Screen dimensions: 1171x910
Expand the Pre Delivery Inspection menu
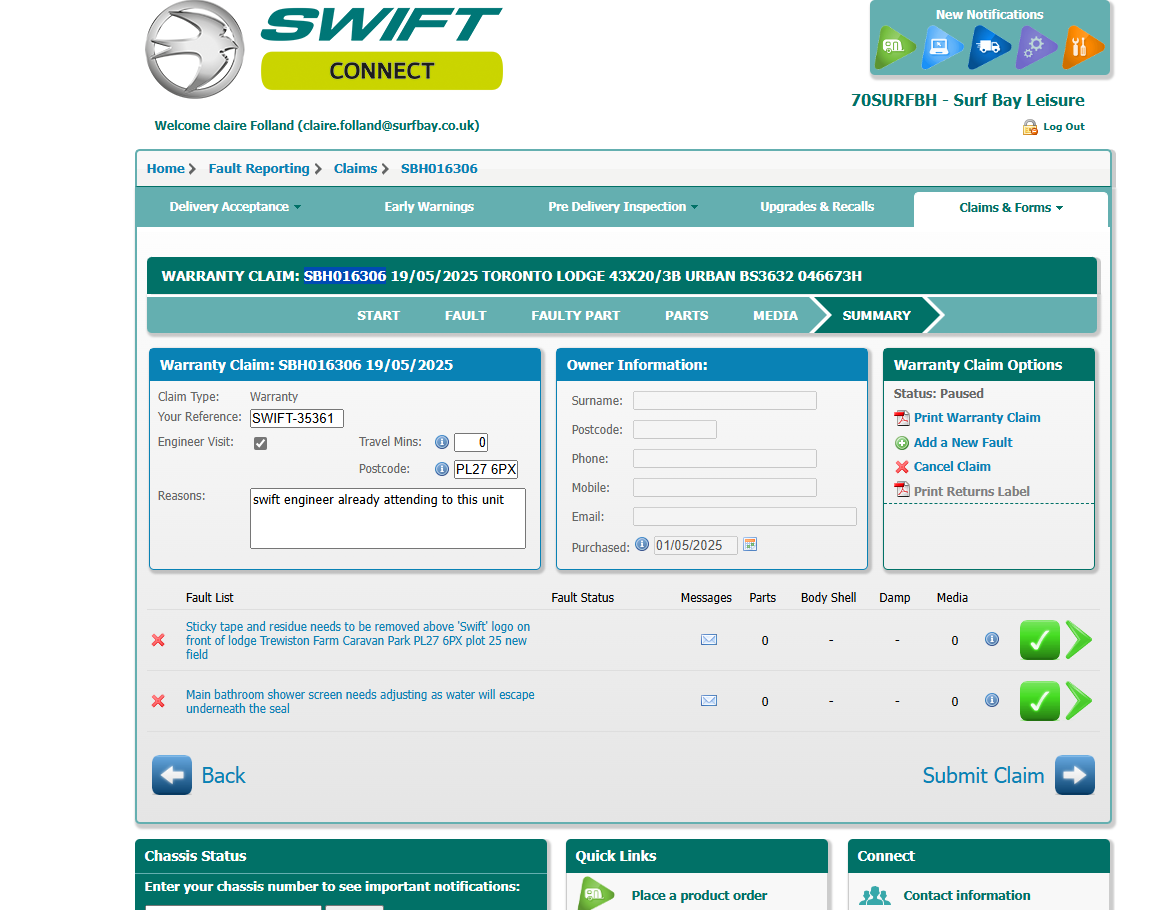pyautogui.click(x=623, y=207)
